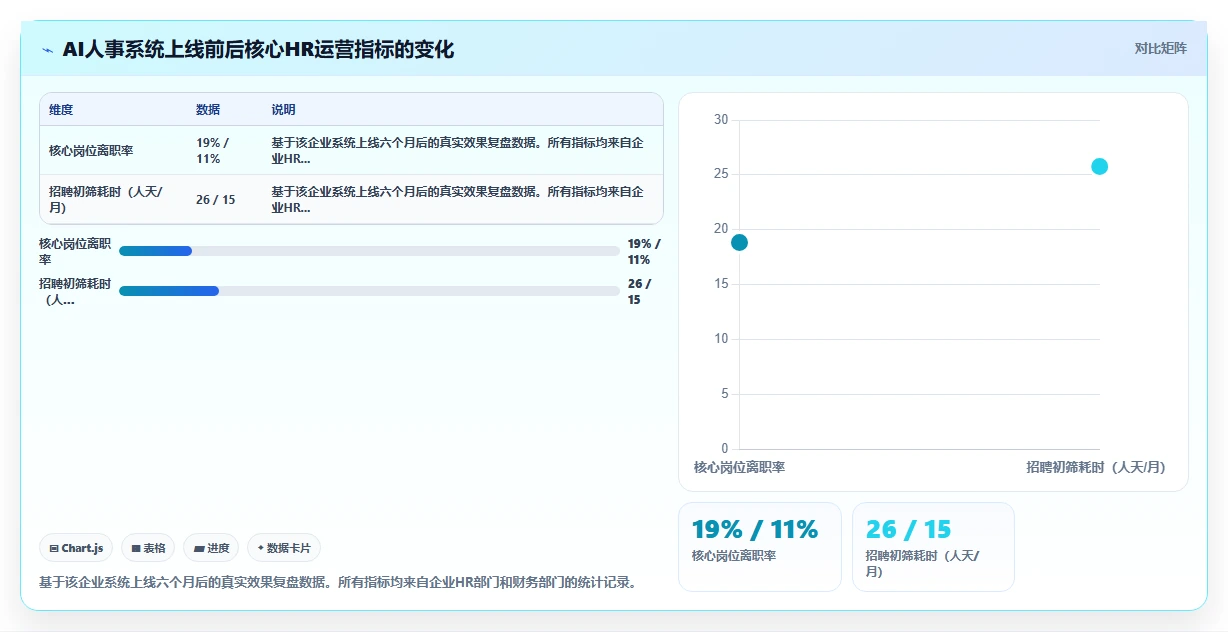The height and width of the screenshot is (632, 1228).
Task: Click the 进度 tag chip
Action: 211,548
